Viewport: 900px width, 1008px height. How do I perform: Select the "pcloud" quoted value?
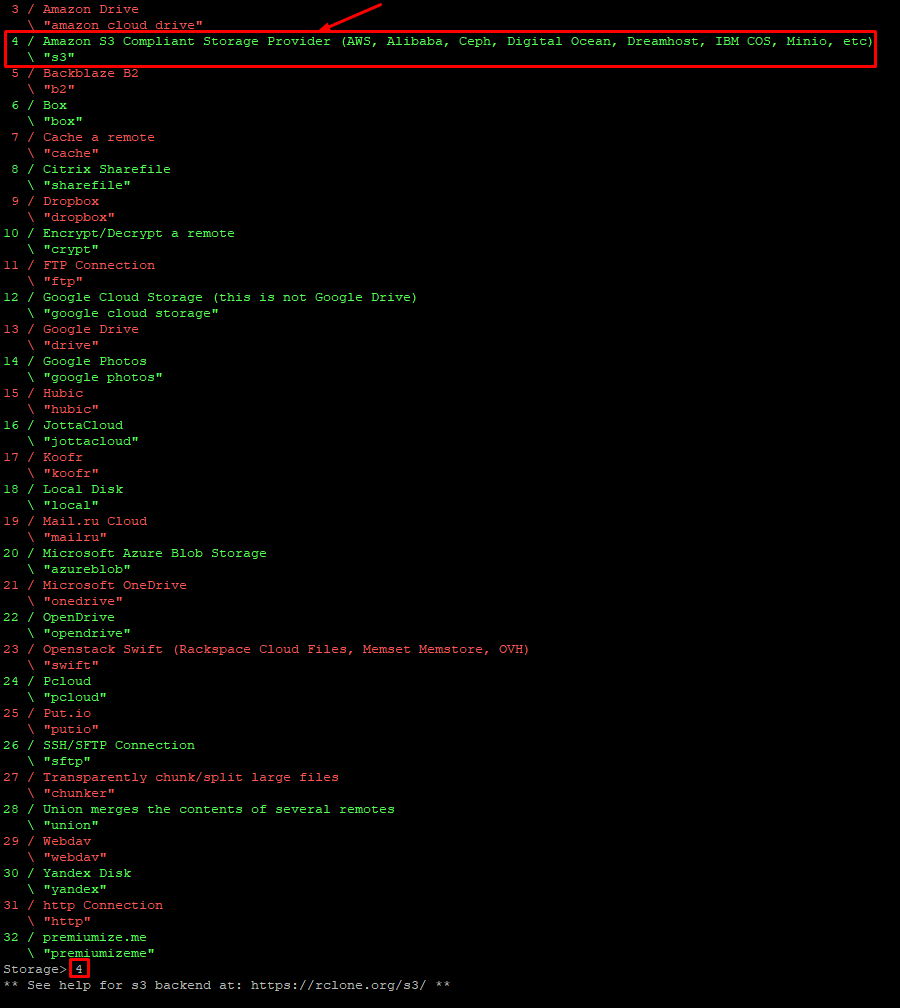75,698
